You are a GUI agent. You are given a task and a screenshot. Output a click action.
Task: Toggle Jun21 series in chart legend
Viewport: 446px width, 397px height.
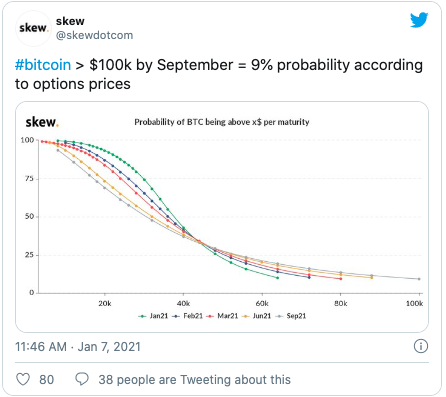pyautogui.click(x=257, y=316)
